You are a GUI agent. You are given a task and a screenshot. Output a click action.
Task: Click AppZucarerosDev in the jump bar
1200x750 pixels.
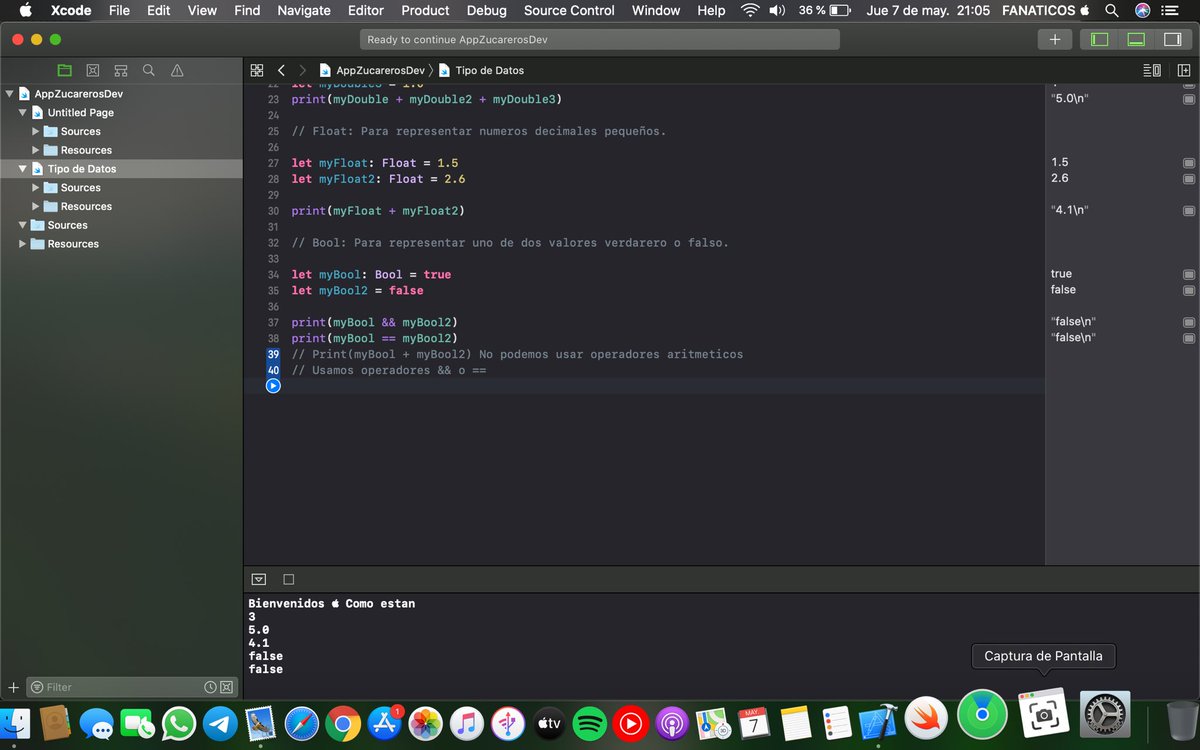tap(372, 70)
